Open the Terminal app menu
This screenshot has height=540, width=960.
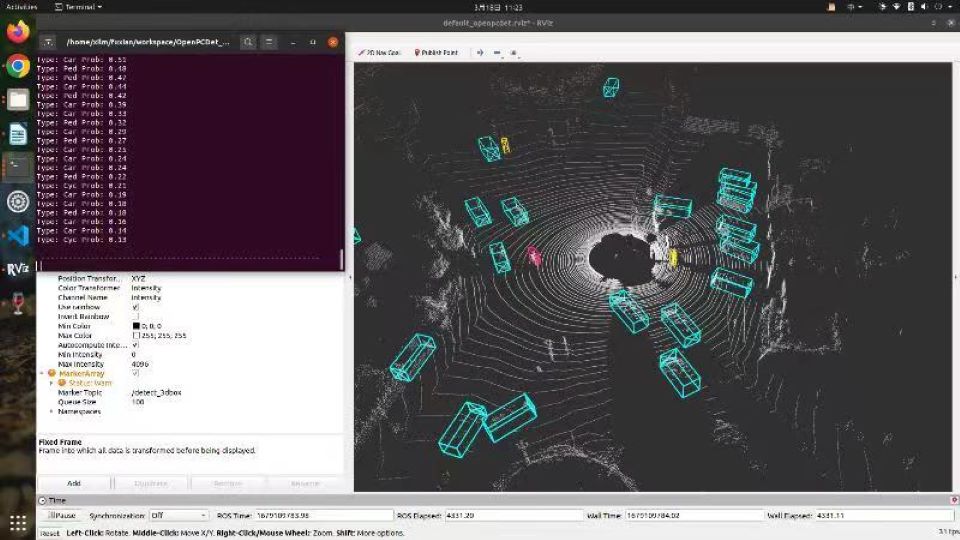[79, 7]
